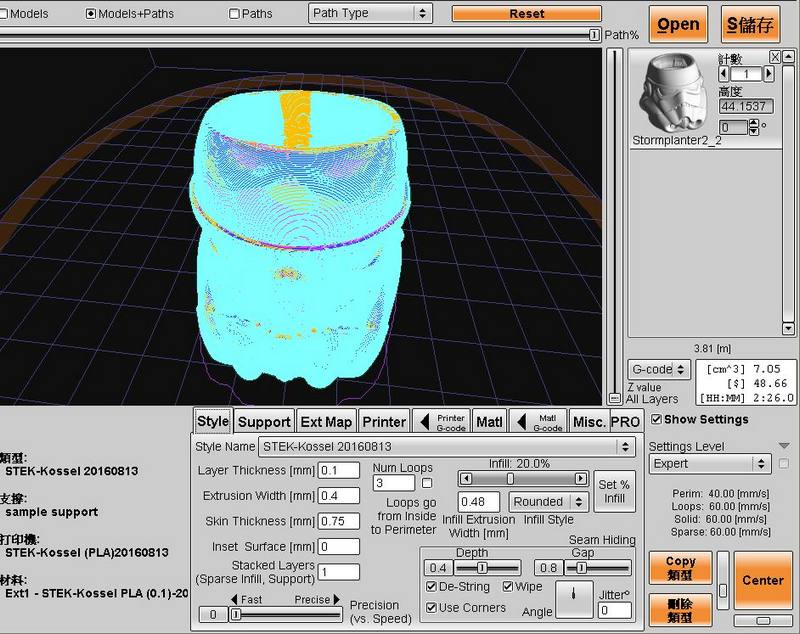800x634 pixels.
Task: Click the Open button
Action: click(678, 24)
